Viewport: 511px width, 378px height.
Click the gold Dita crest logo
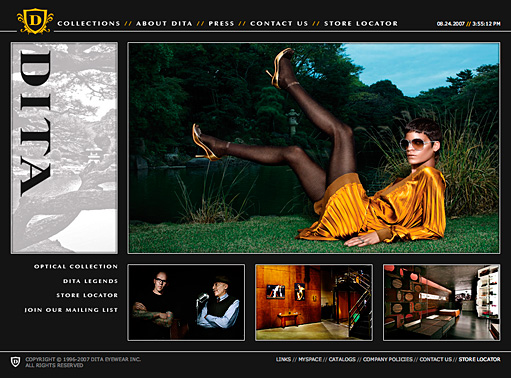click(x=35, y=21)
